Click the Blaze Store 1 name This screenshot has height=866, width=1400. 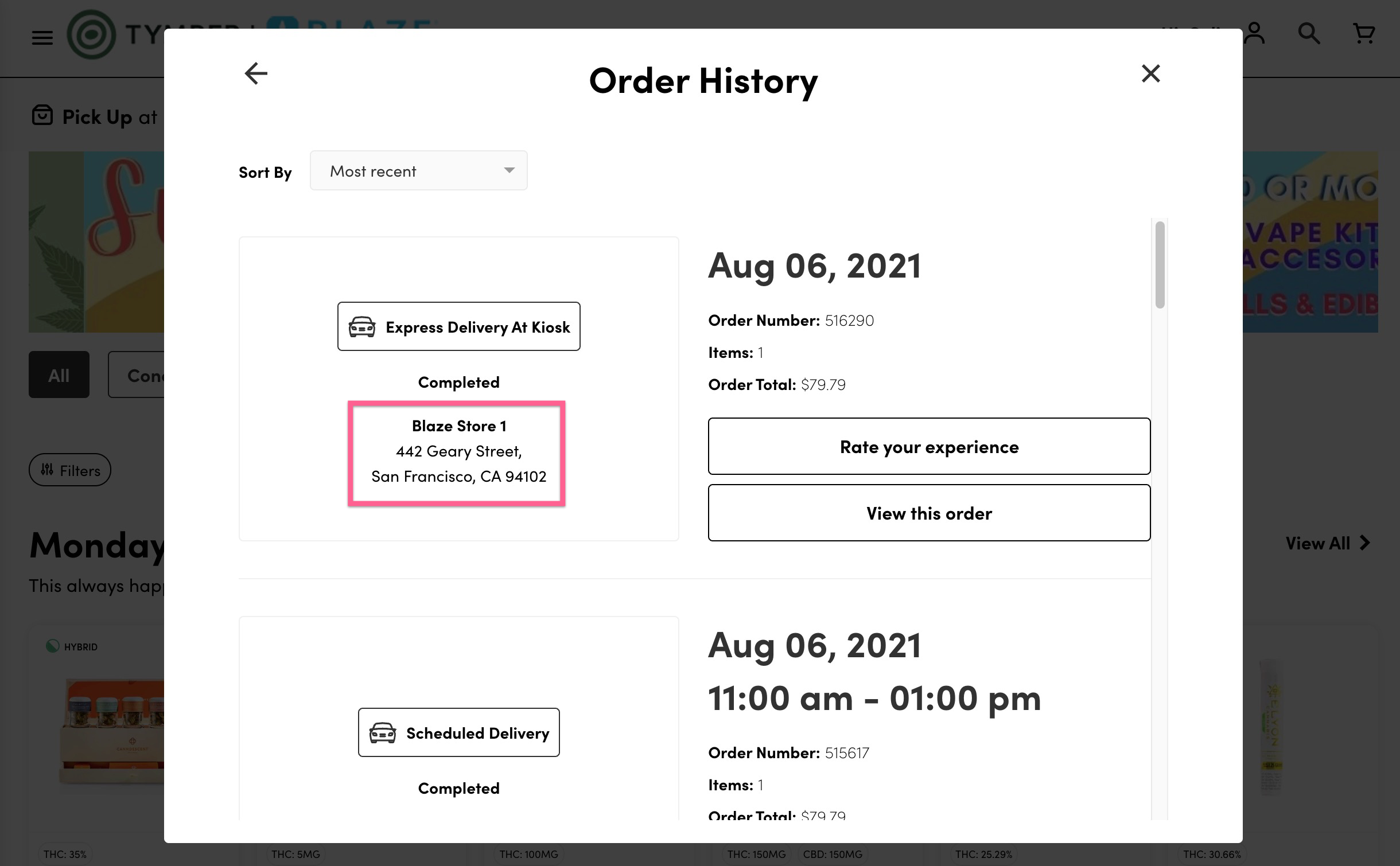point(458,426)
